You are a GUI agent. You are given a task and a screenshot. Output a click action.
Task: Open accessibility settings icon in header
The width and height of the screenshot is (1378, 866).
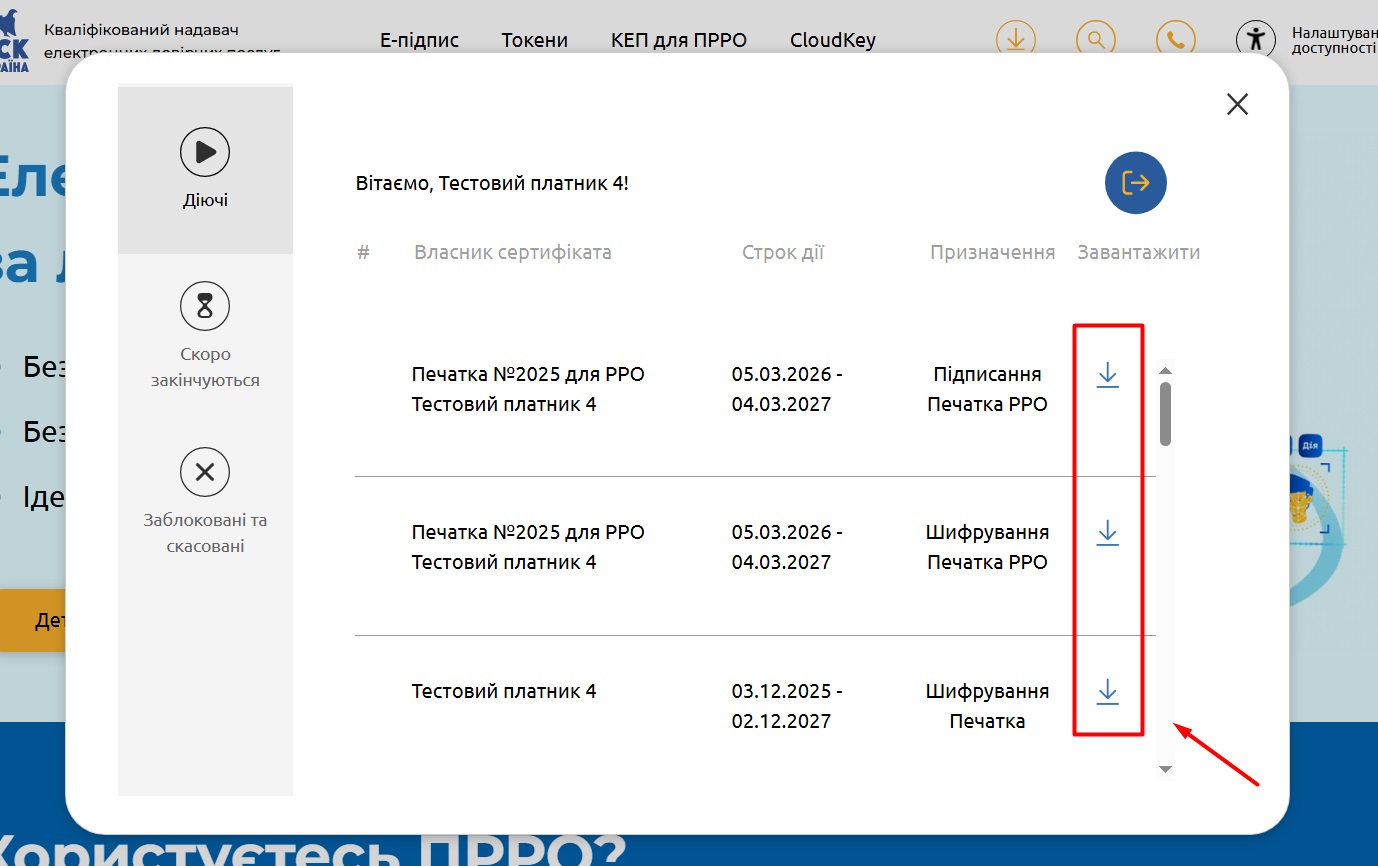coord(1256,40)
